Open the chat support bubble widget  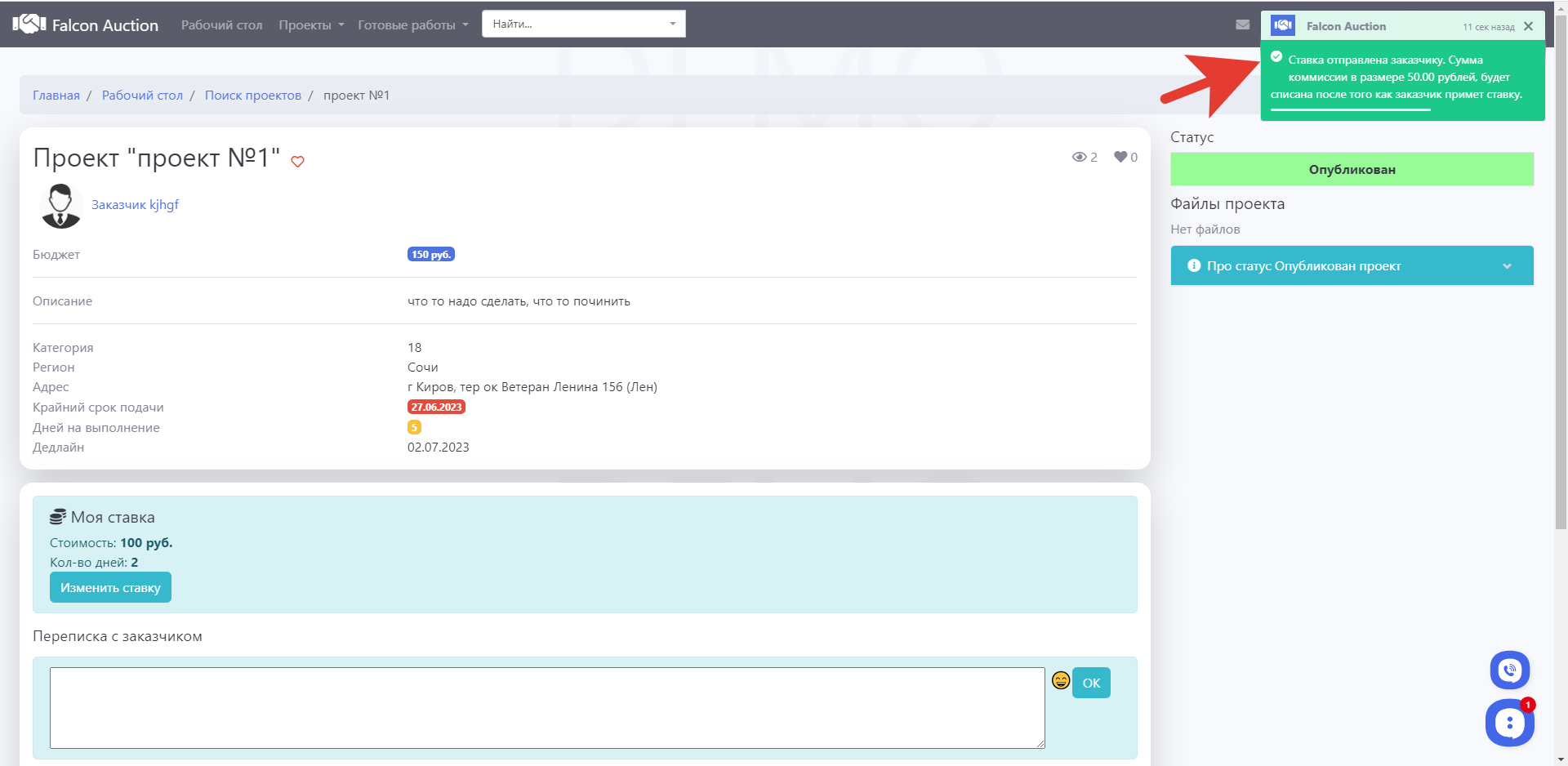point(1509,723)
